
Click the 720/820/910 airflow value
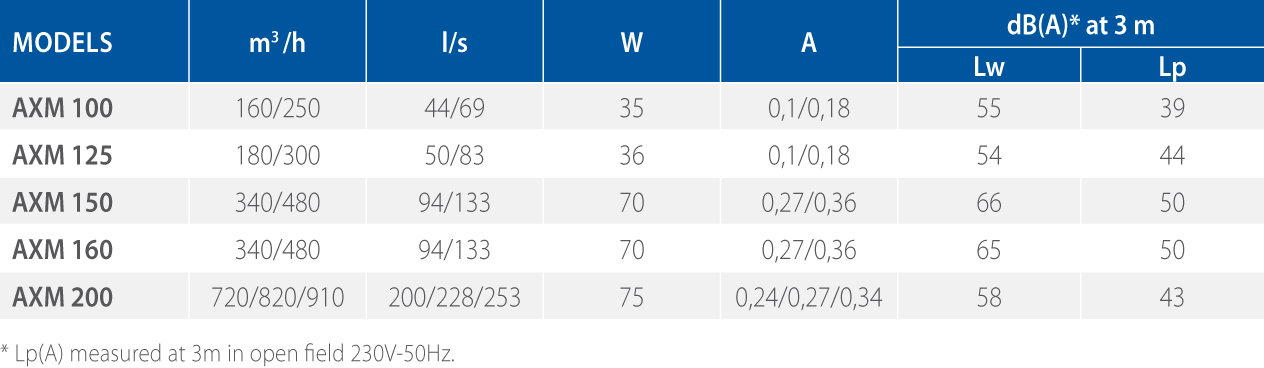pyautogui.click(x=278, y=297)
